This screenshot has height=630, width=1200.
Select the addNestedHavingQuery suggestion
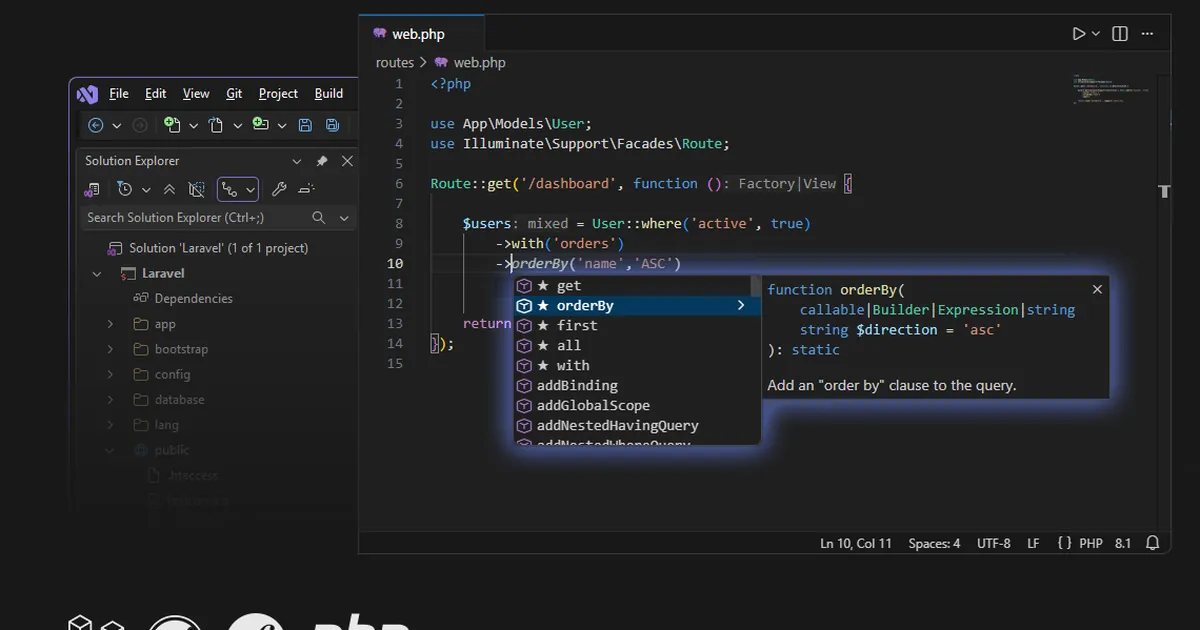tap(637, 426)
